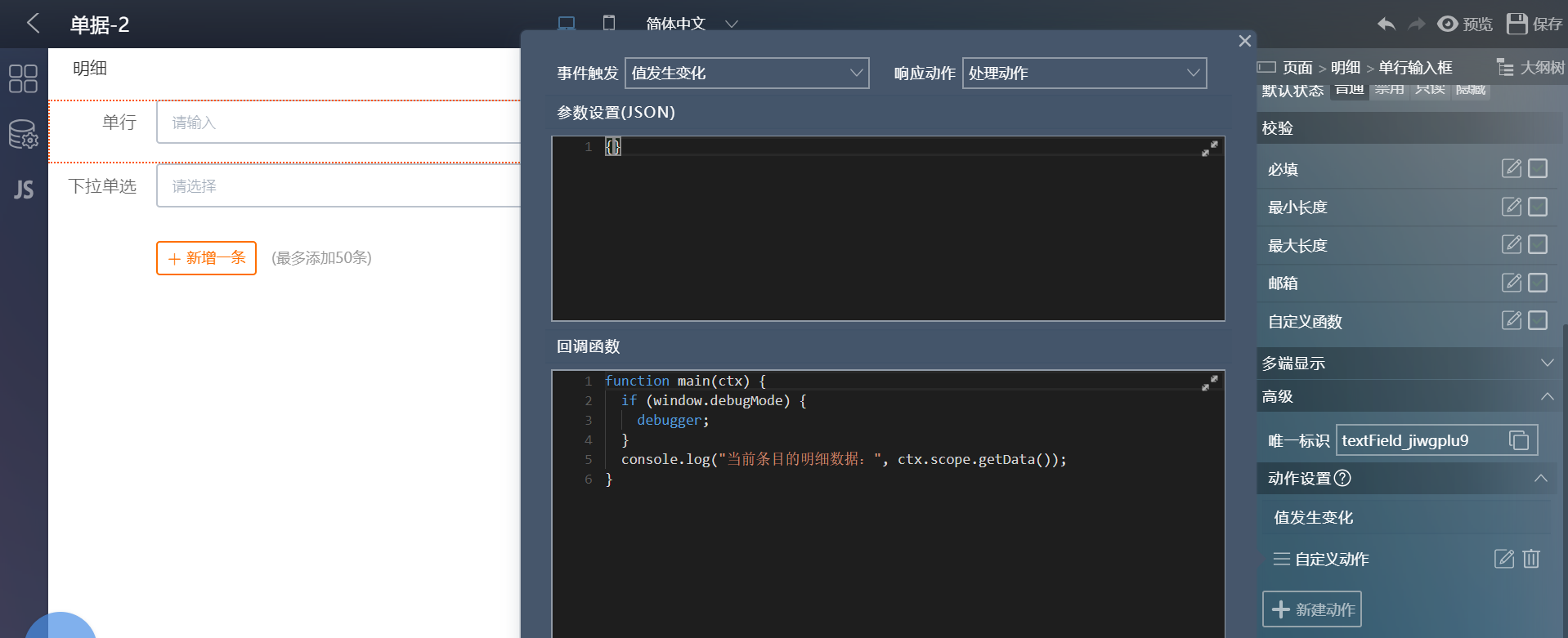Open help icon next to 动作设置

point(1342,478)
